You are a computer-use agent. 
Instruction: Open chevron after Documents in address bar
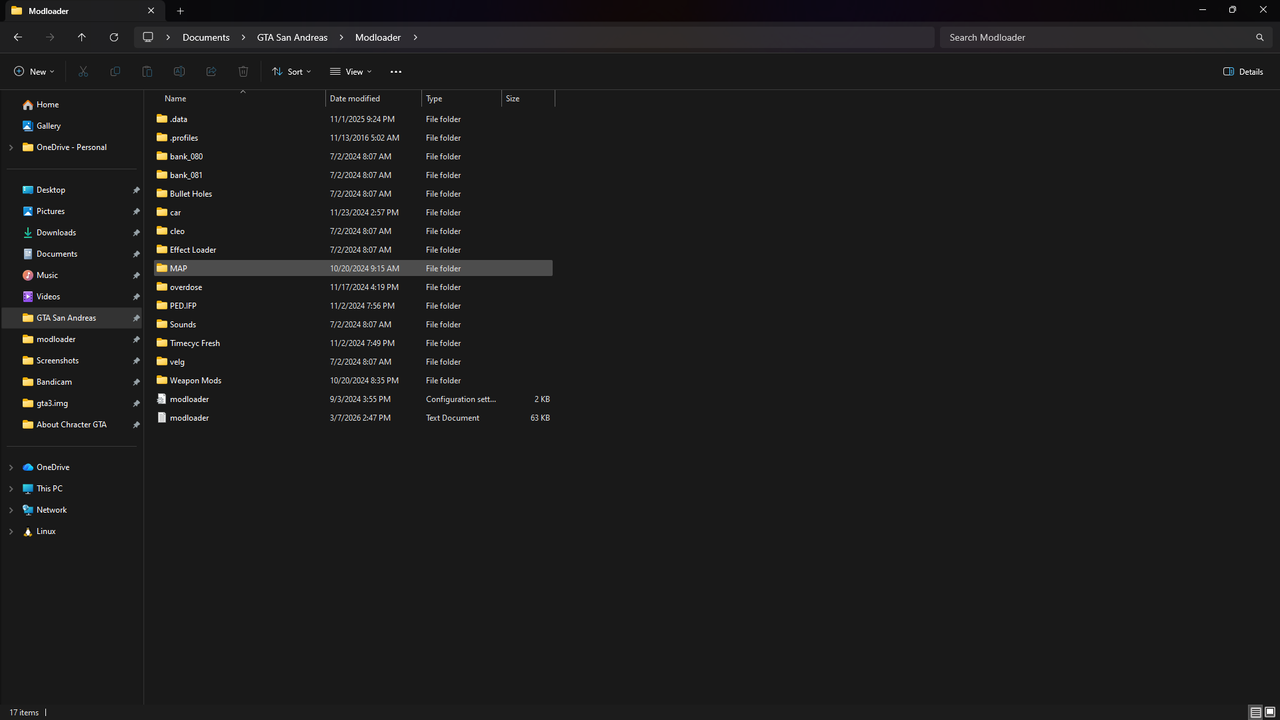tap(243, 37)
